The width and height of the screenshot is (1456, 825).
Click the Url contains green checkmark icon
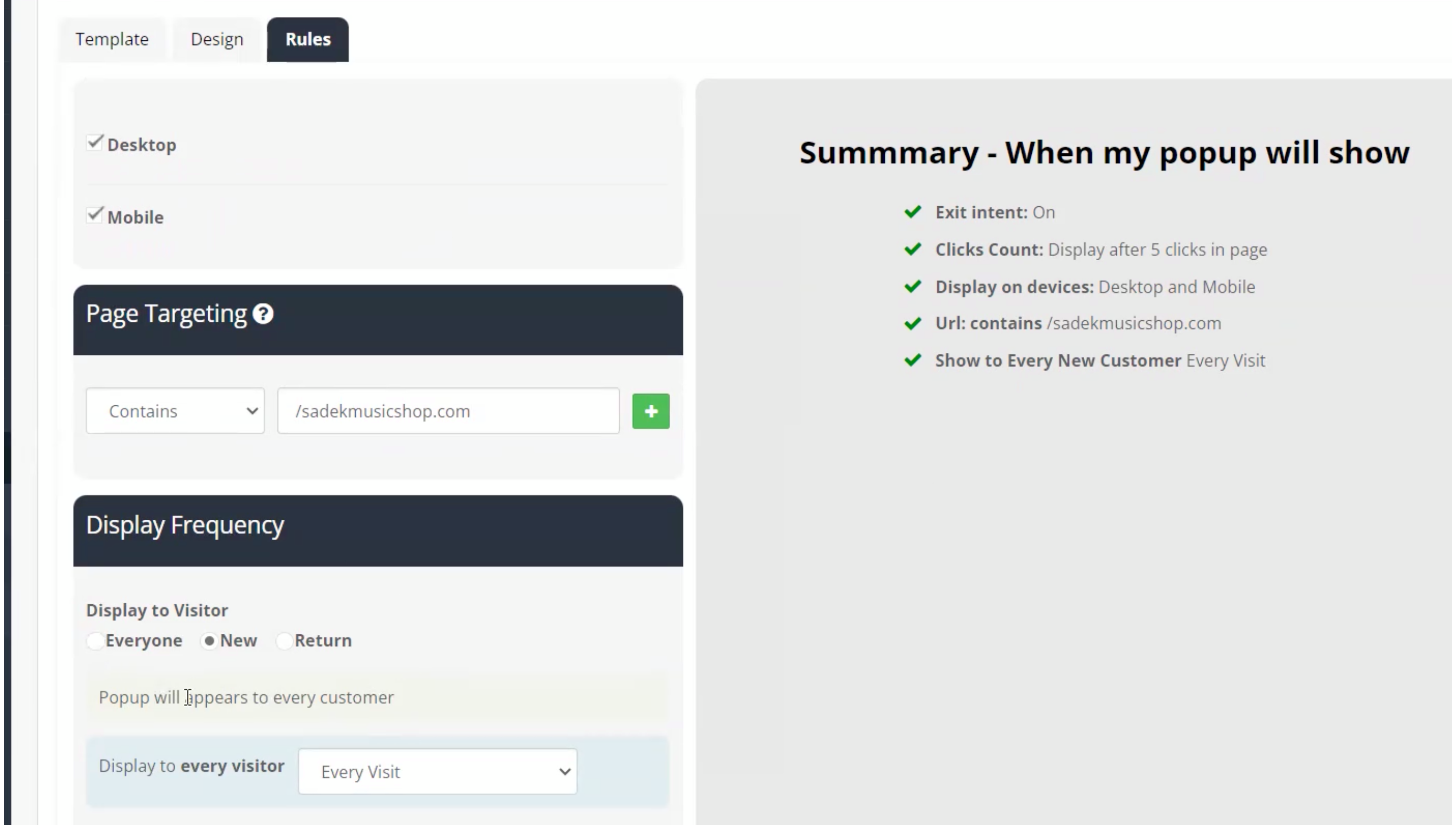pyautogui.click(x=913, y=324)
